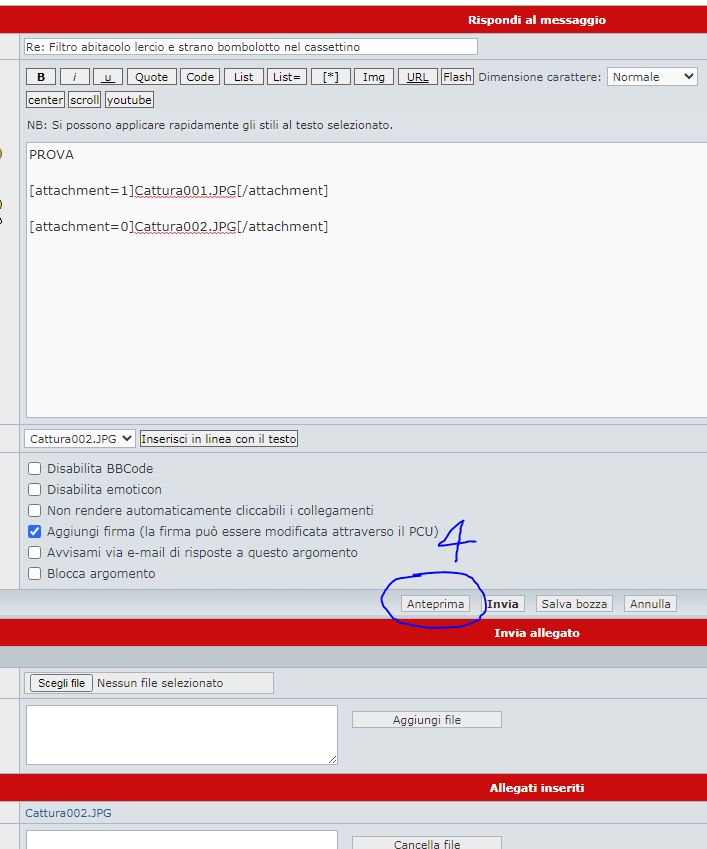This screenshot has width=707, height=849.
Task: Insert Code tag from the toolbar
Action: pos(200,77)
